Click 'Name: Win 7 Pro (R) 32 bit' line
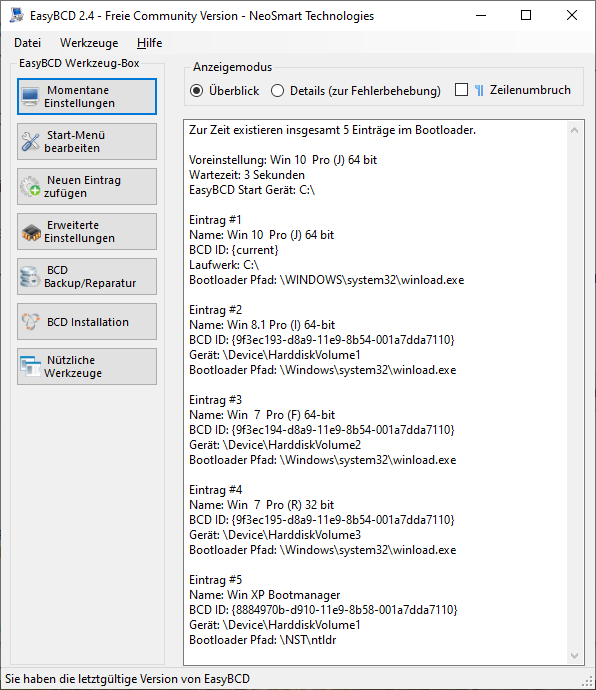596x690 pixels. pyautogui.click(x=261, y=505)
